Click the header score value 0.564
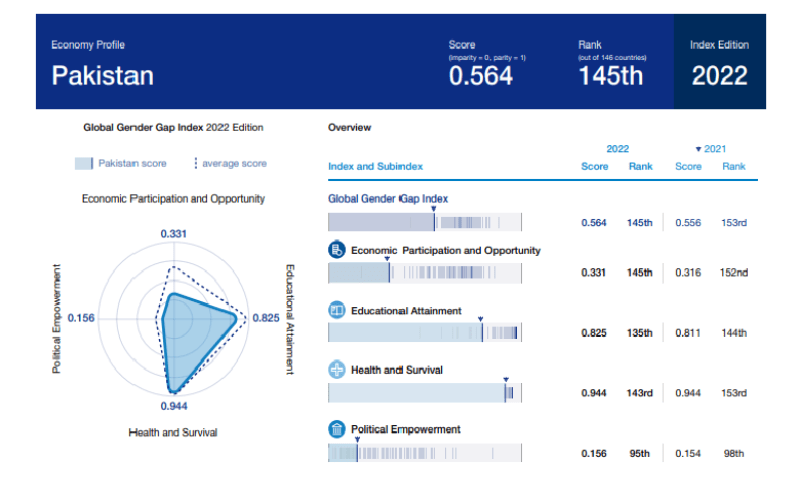The height and width of the screenshot is (480, 800). coord(481,76)
